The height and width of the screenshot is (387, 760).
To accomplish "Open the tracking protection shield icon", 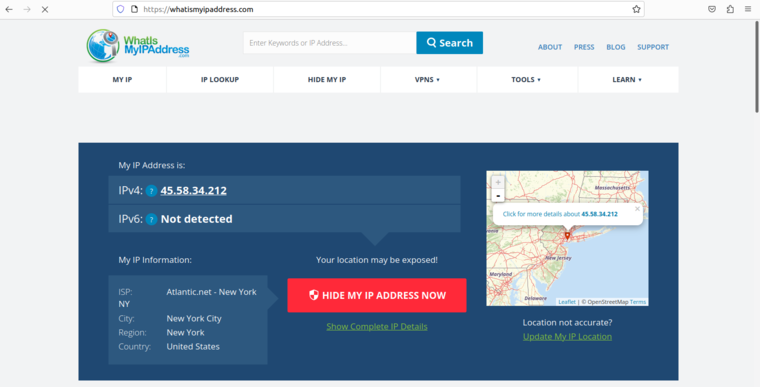I will pos(121,9).
